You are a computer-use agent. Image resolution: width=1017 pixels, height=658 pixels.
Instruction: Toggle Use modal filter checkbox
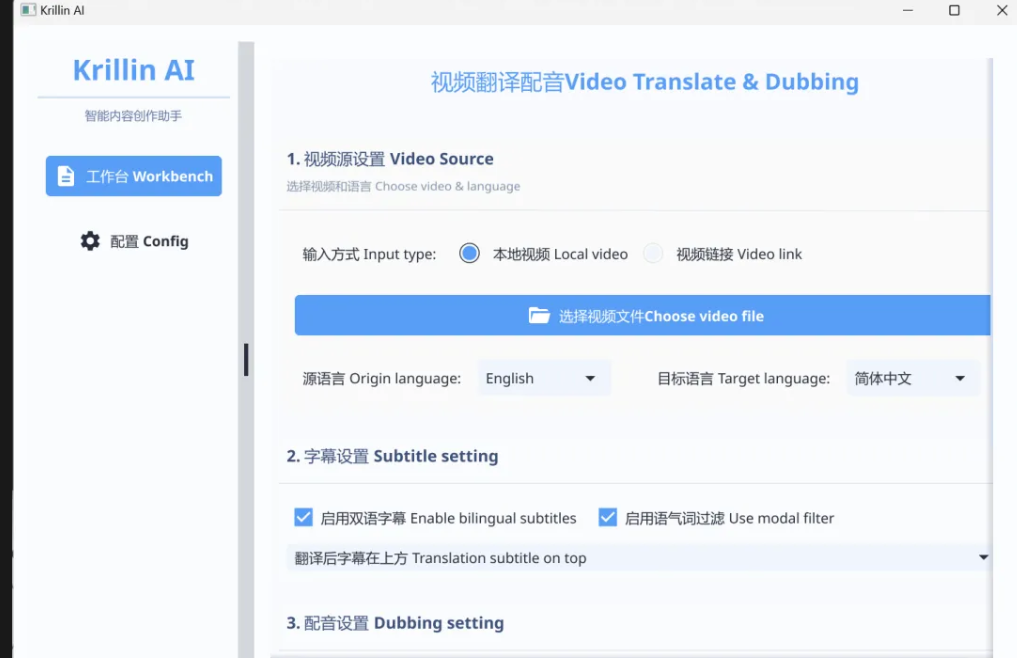pos(608,517)
